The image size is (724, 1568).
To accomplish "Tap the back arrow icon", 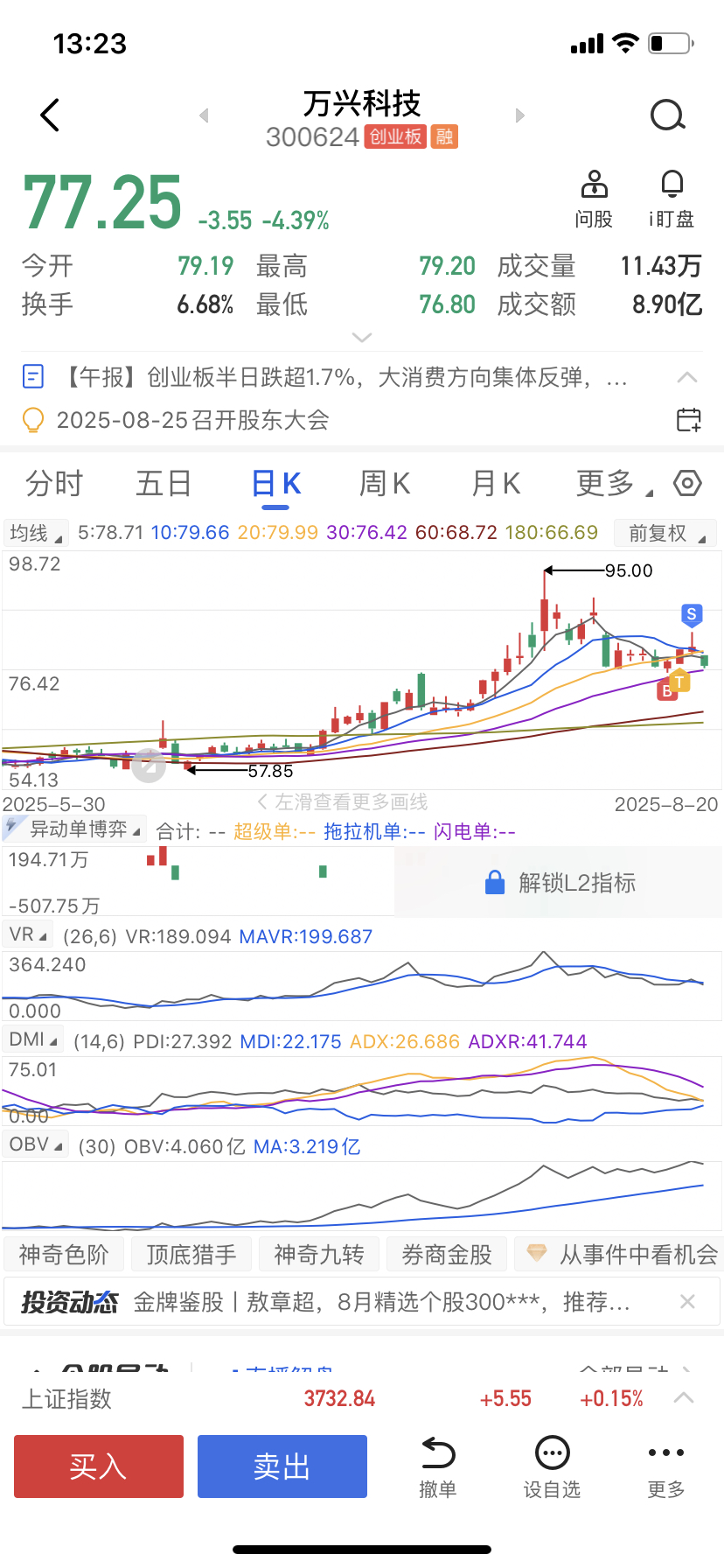I will (x=50, y=115).
